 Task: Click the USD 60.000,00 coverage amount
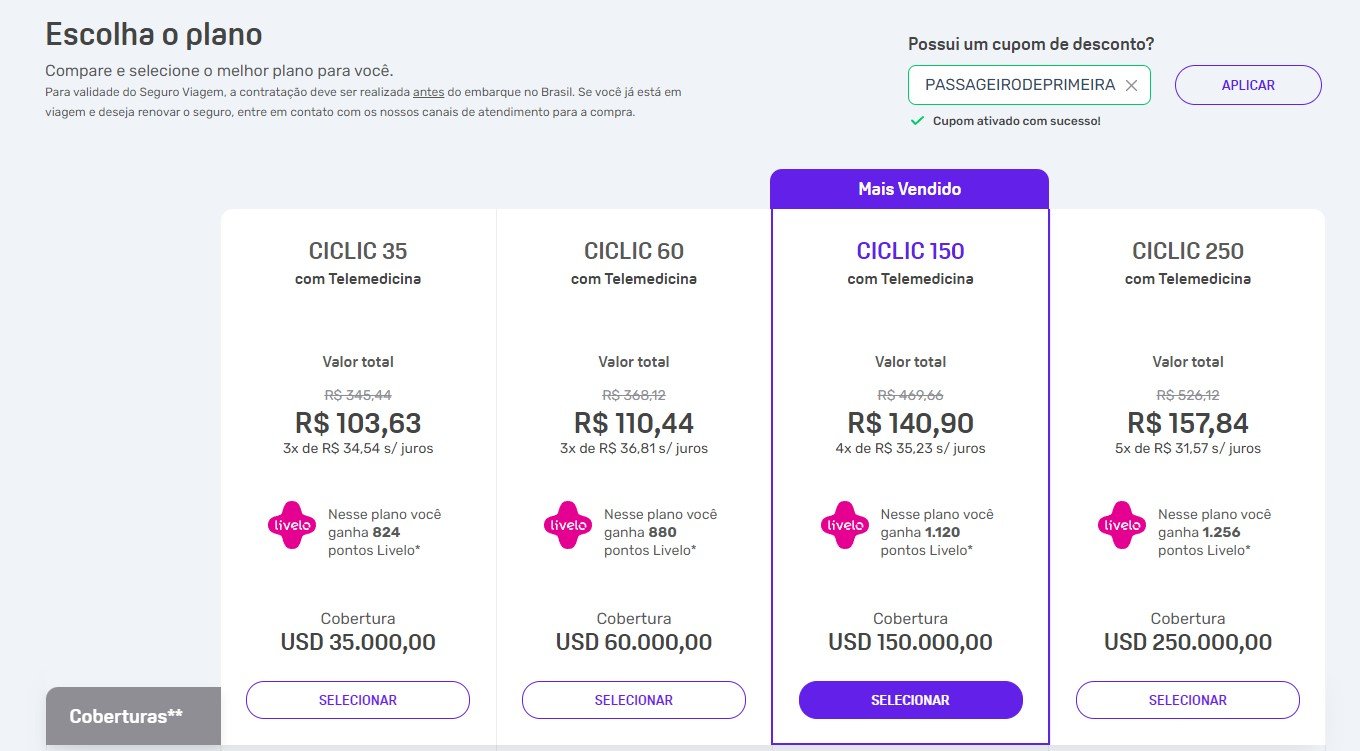tap(634, 642)
